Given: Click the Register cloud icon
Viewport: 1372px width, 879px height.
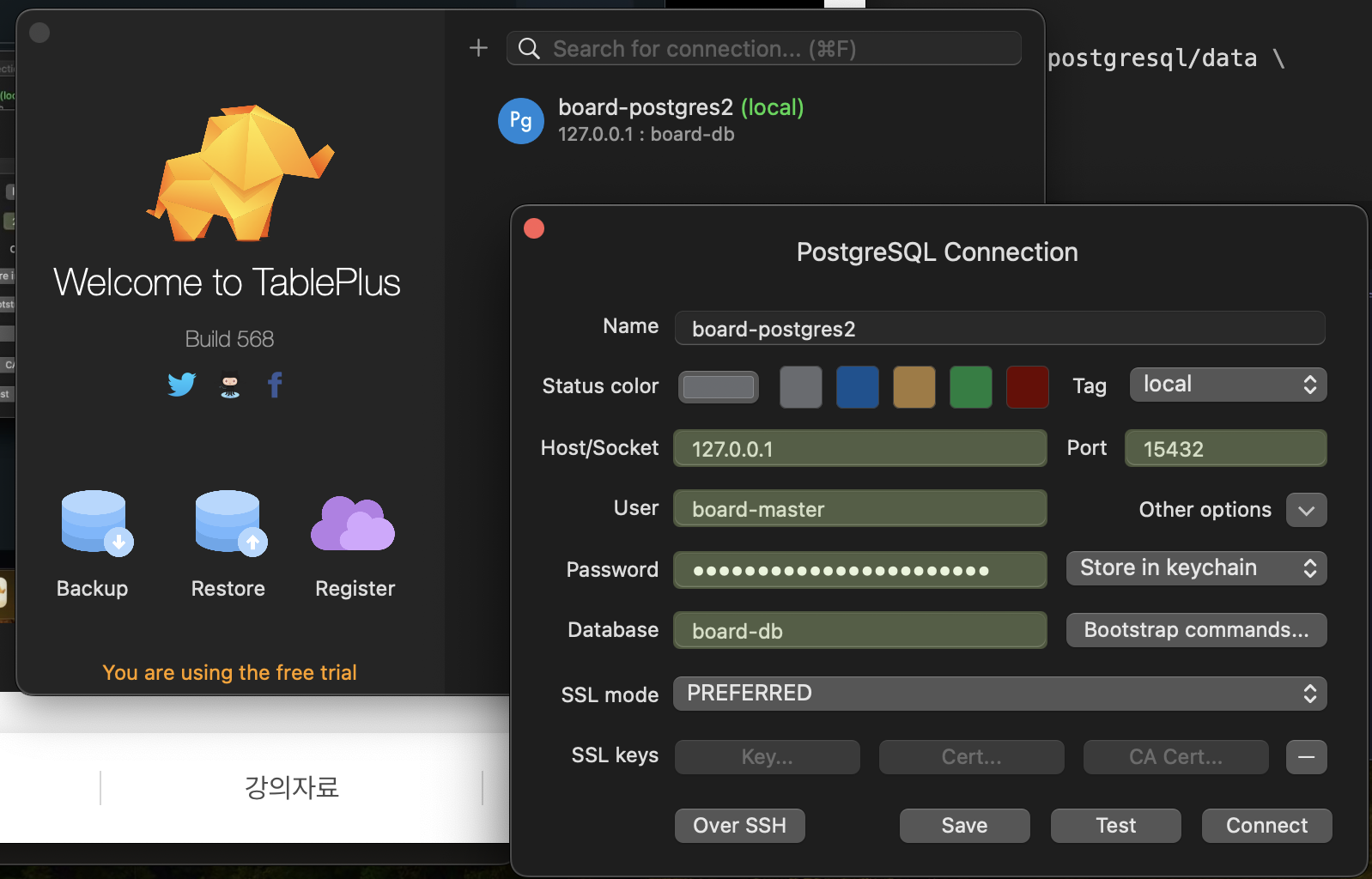Looking at the screenshot, I should (353, 524).
